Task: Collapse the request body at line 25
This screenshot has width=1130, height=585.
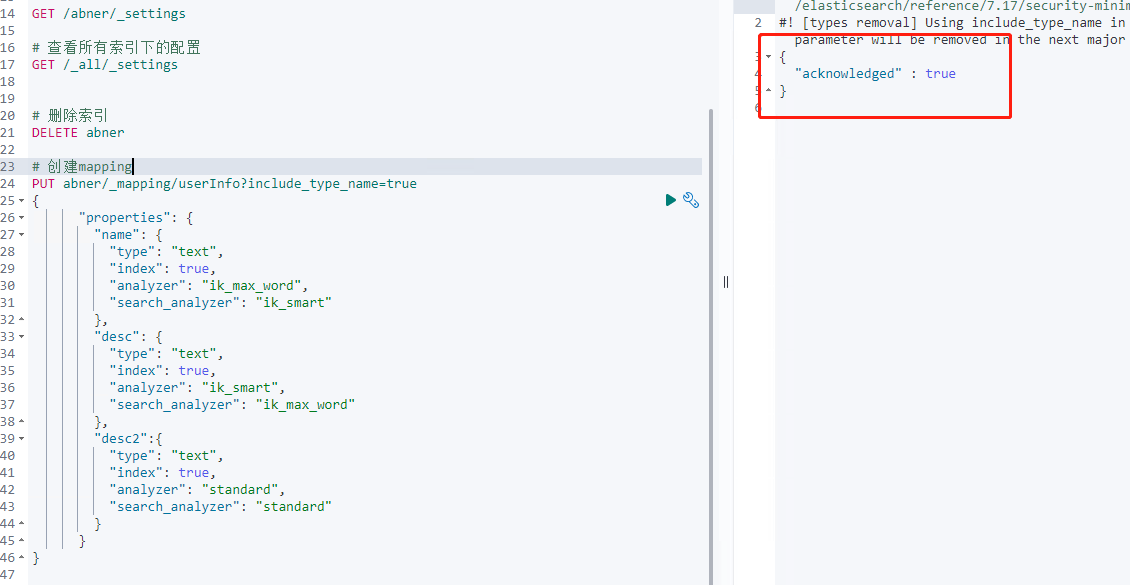Action: coord(22,200)
